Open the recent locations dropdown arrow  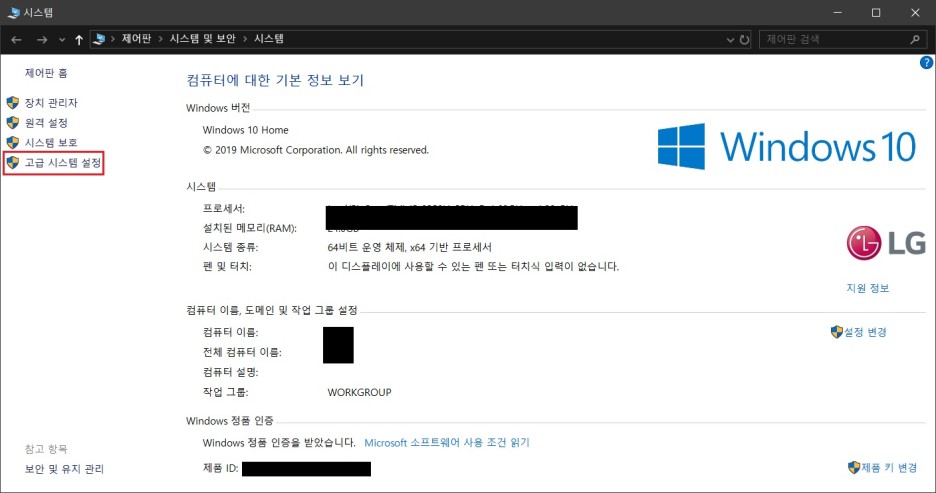[62, 40]
